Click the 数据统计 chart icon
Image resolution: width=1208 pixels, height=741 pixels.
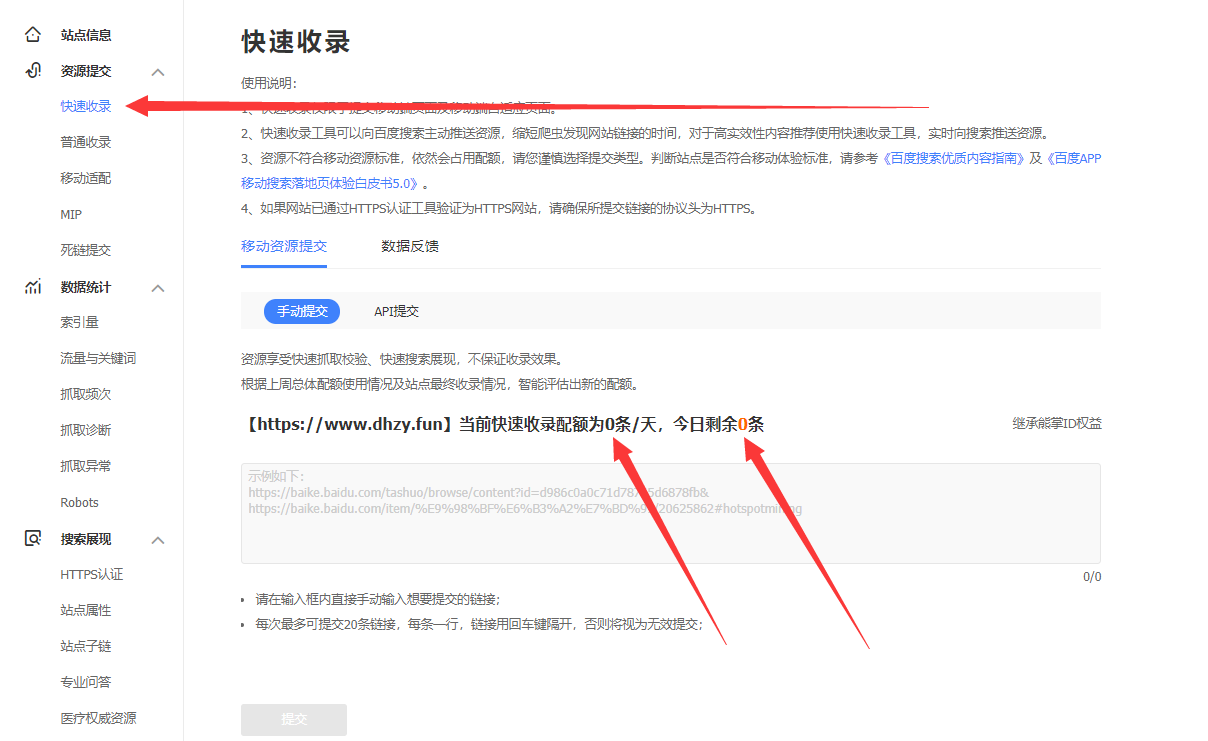point(33,287)
